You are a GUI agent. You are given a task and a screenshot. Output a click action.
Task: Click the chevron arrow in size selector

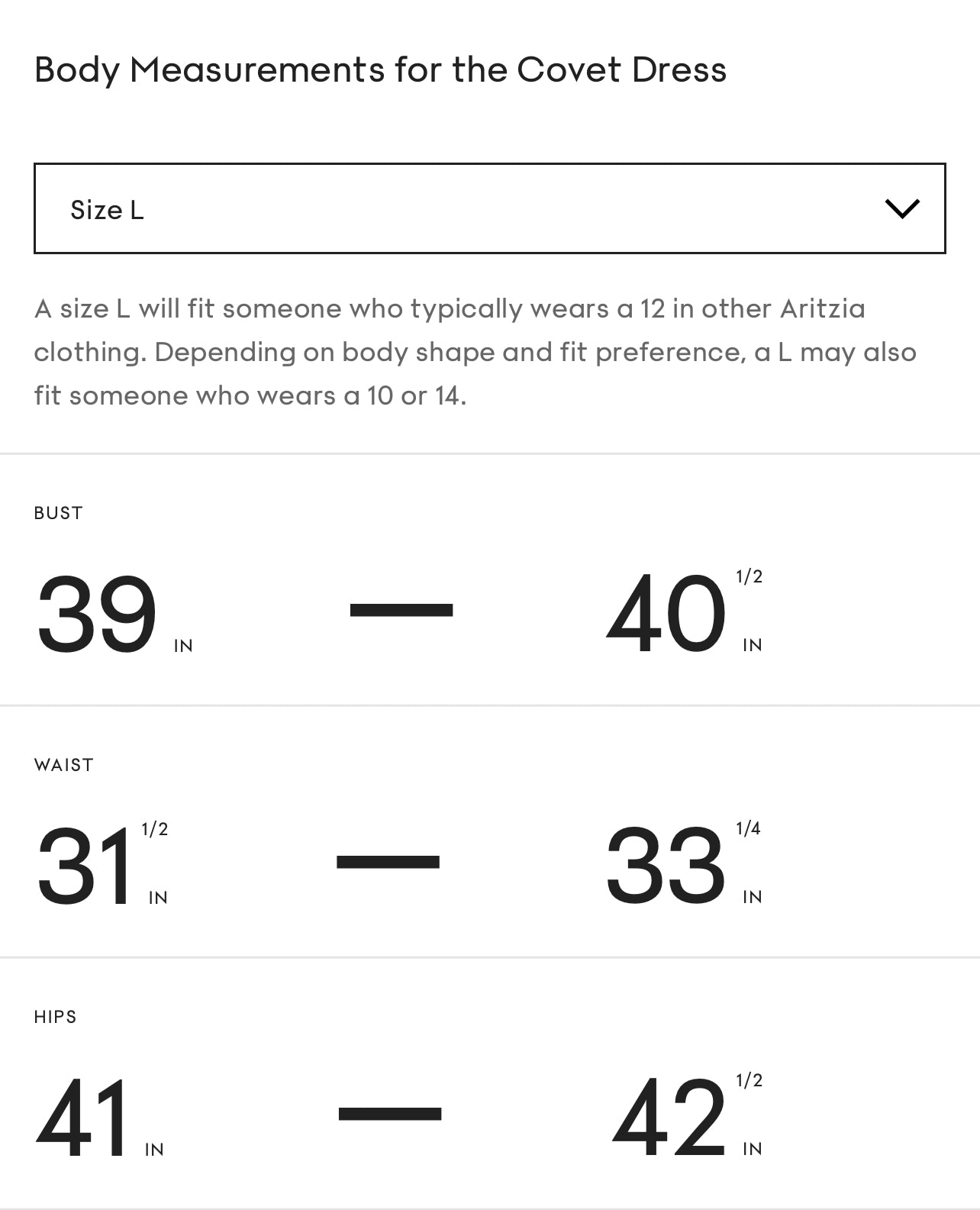coord(901,208)
